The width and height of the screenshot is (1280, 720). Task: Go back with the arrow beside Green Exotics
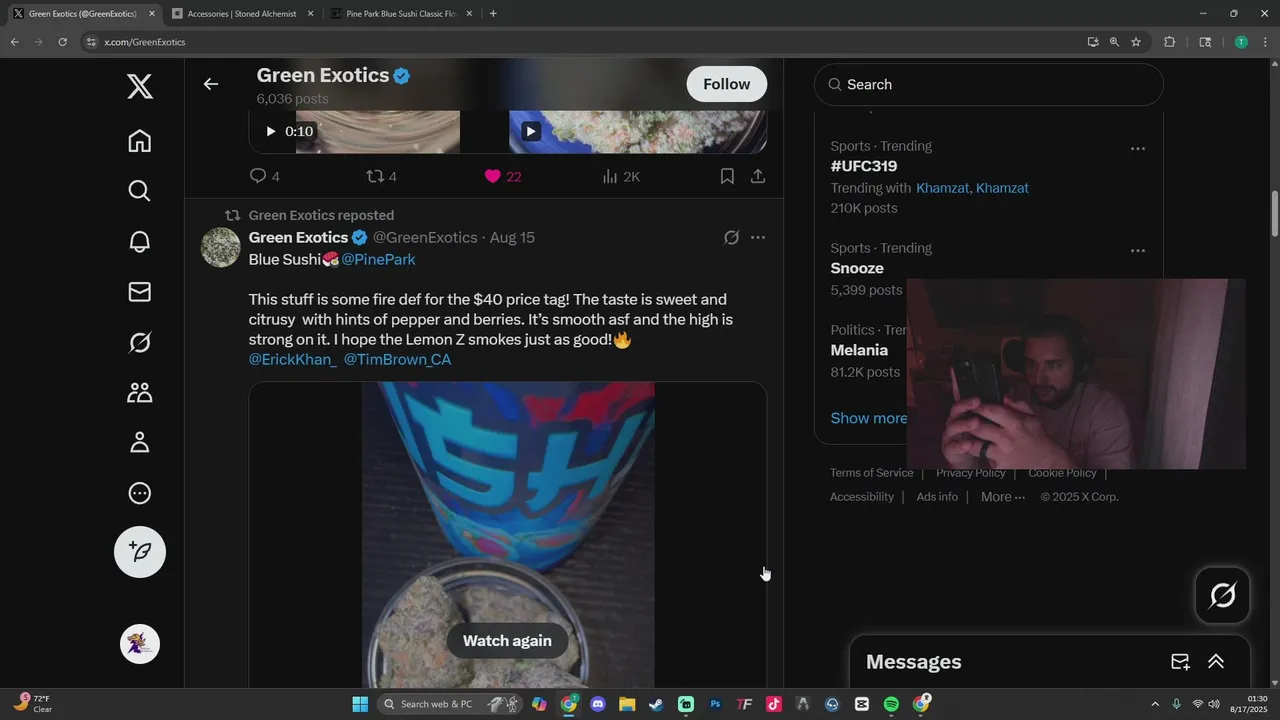pyautogui.click(x=211, y=84)
